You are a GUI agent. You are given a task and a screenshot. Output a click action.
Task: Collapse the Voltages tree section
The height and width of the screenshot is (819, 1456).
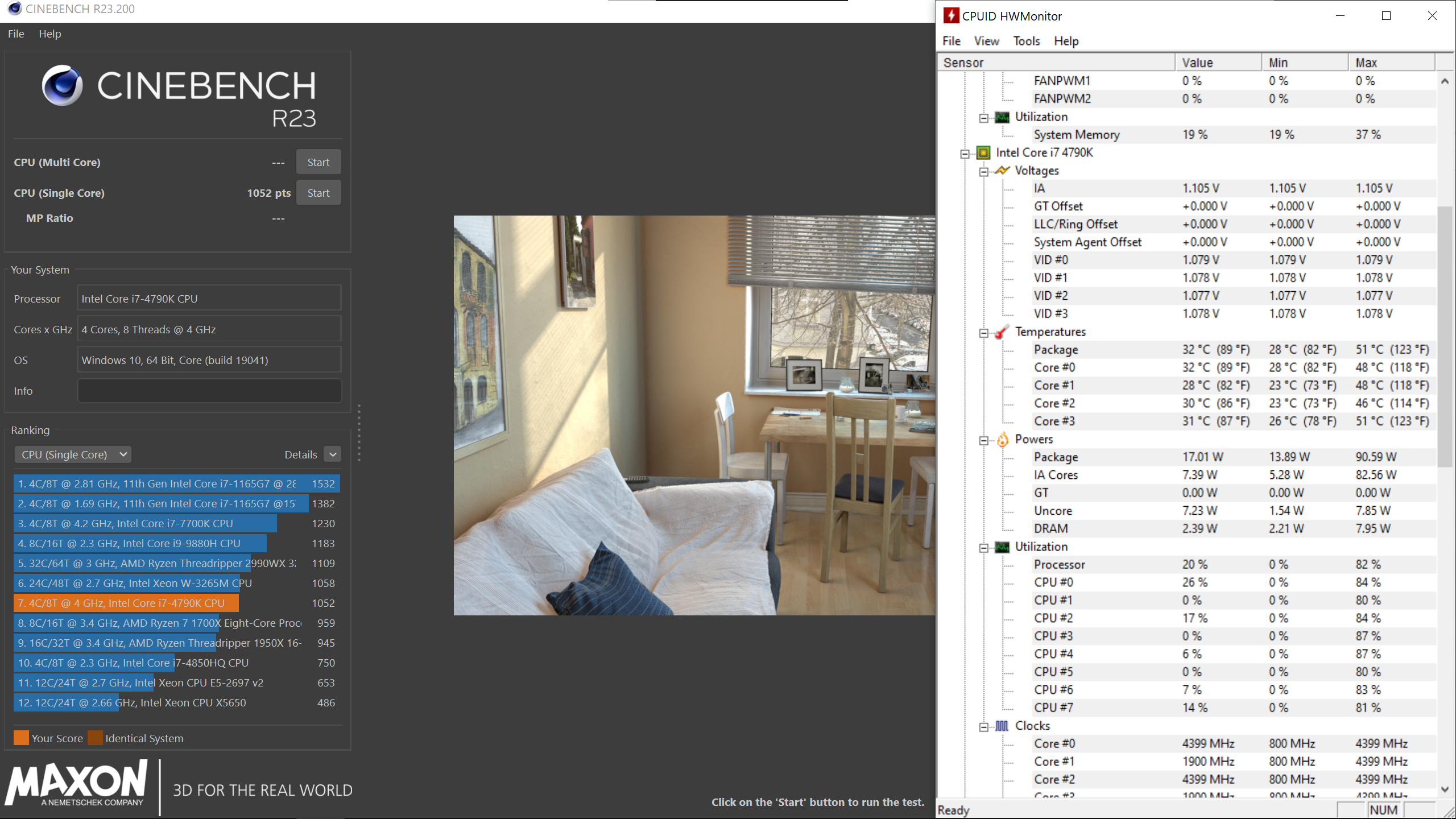983,171
